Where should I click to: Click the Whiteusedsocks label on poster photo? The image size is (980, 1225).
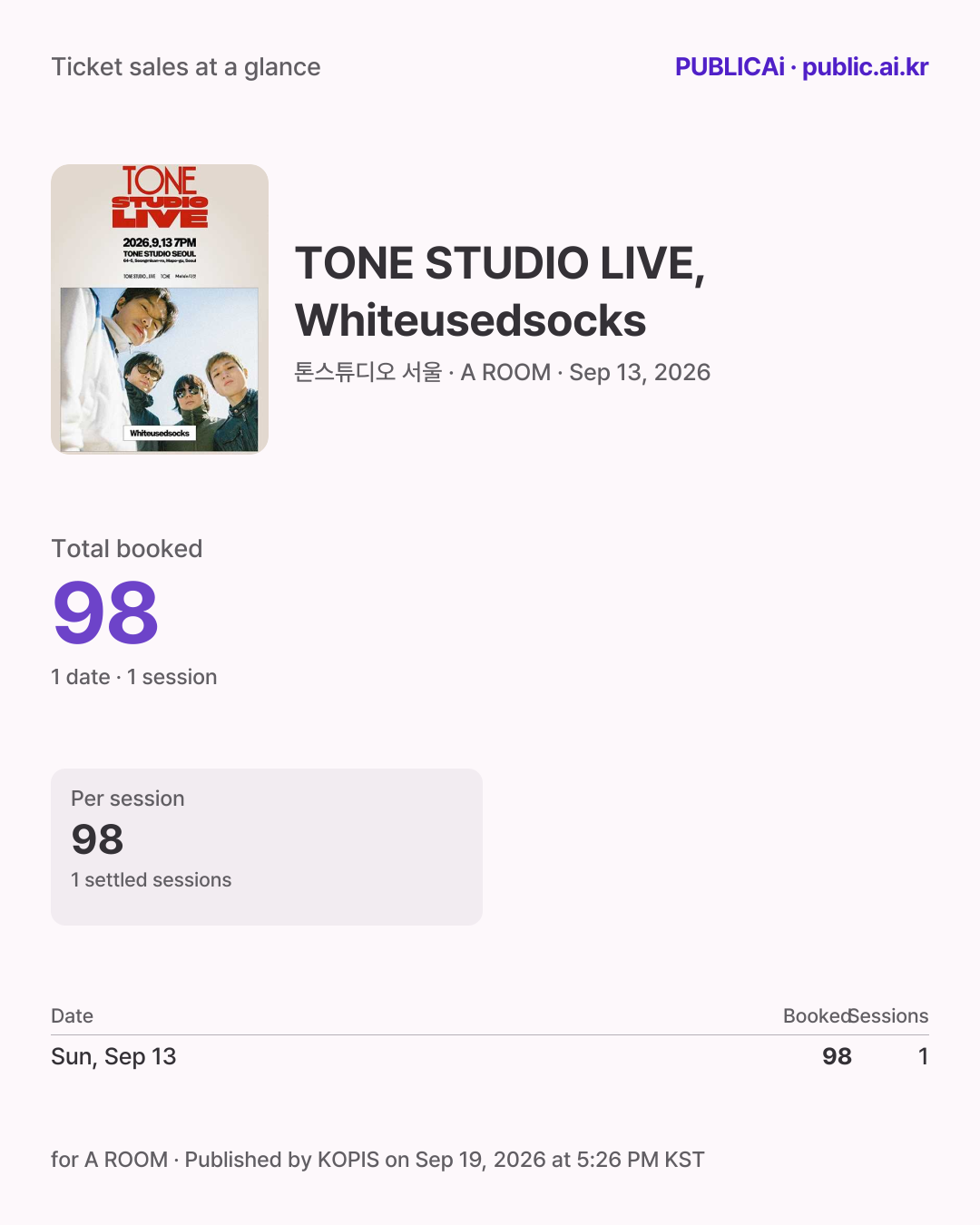point(160,434)
